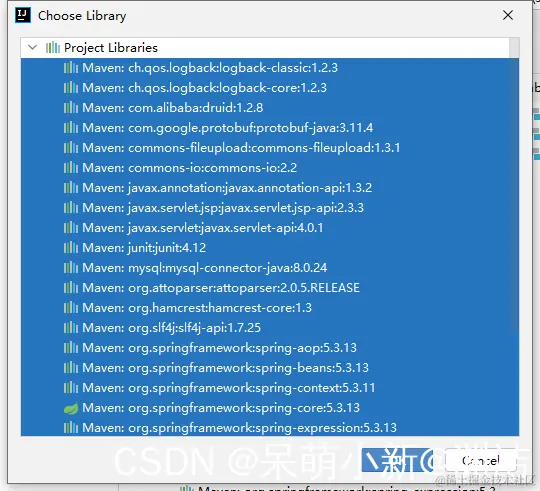This screenshot has width=540, height=491.
Task: Select Maven: javax.servlet.jsp:javax.servlet.jsp-api:2.3.3
Action: pos(270,208)
